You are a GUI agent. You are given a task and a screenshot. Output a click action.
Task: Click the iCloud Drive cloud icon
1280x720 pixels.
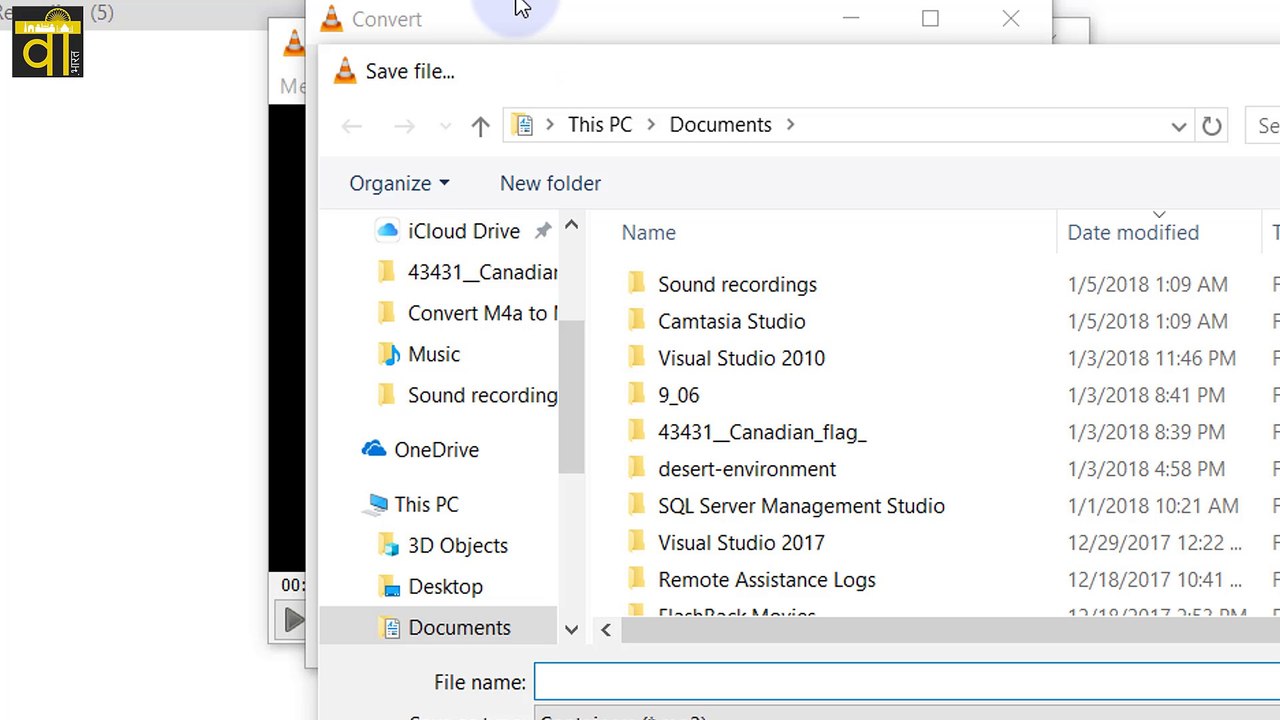tap(387, 231)
